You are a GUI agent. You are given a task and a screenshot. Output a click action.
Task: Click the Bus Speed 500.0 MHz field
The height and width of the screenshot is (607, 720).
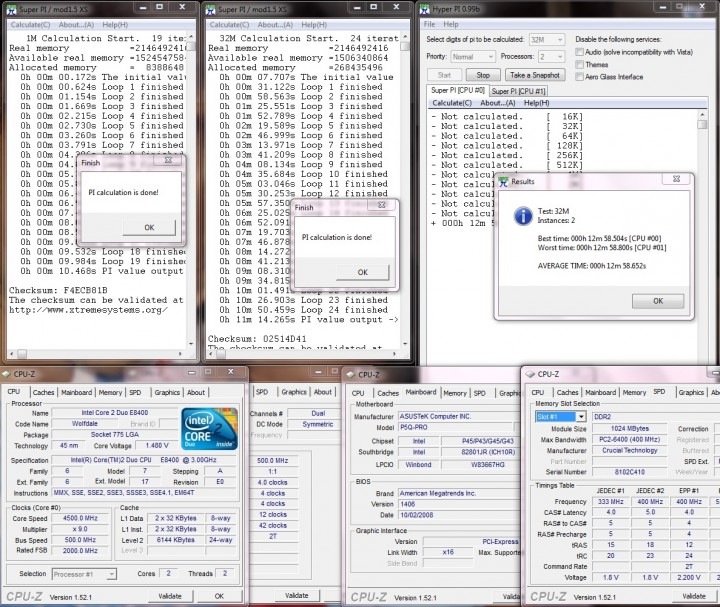80,540
